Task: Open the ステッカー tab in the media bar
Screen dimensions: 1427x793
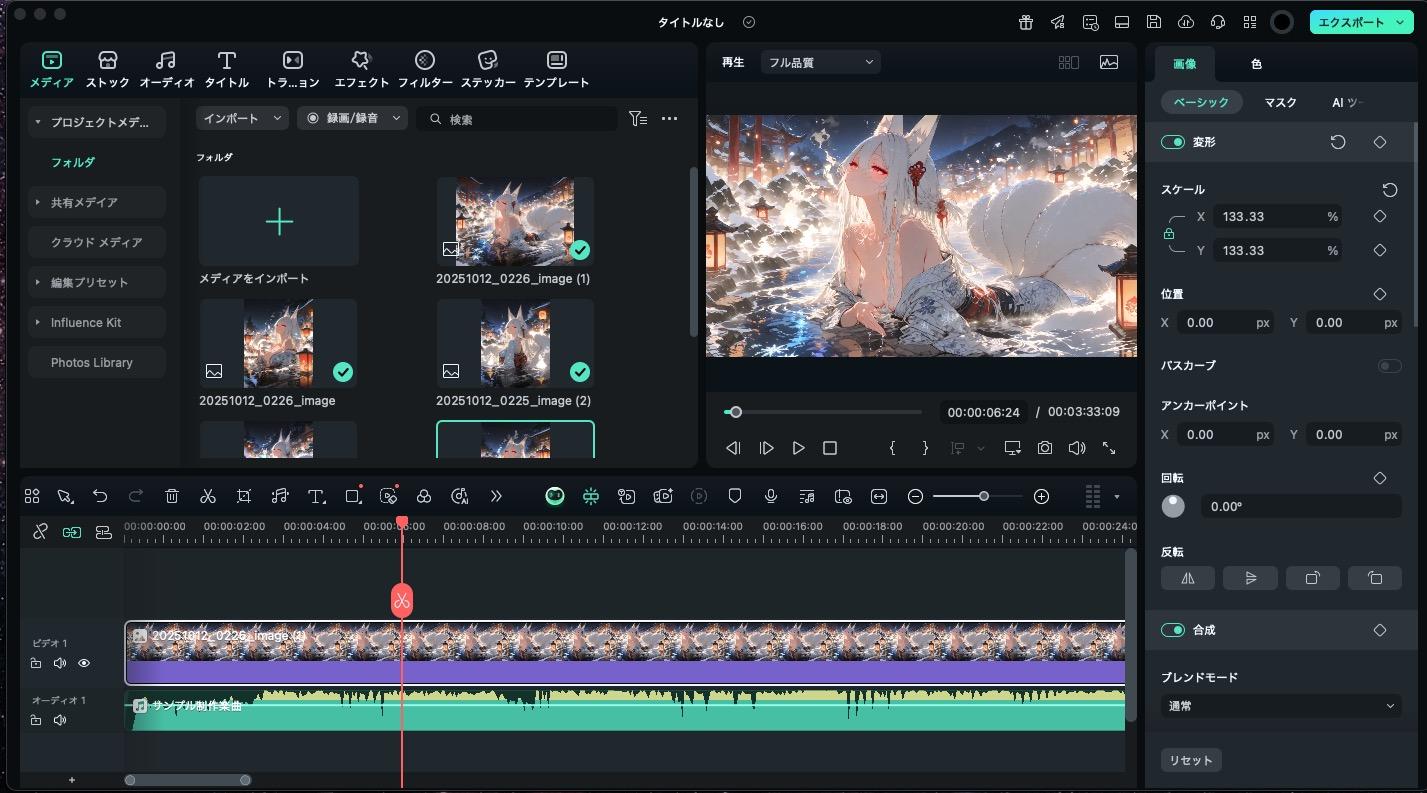Action: (x=488, y=68)
